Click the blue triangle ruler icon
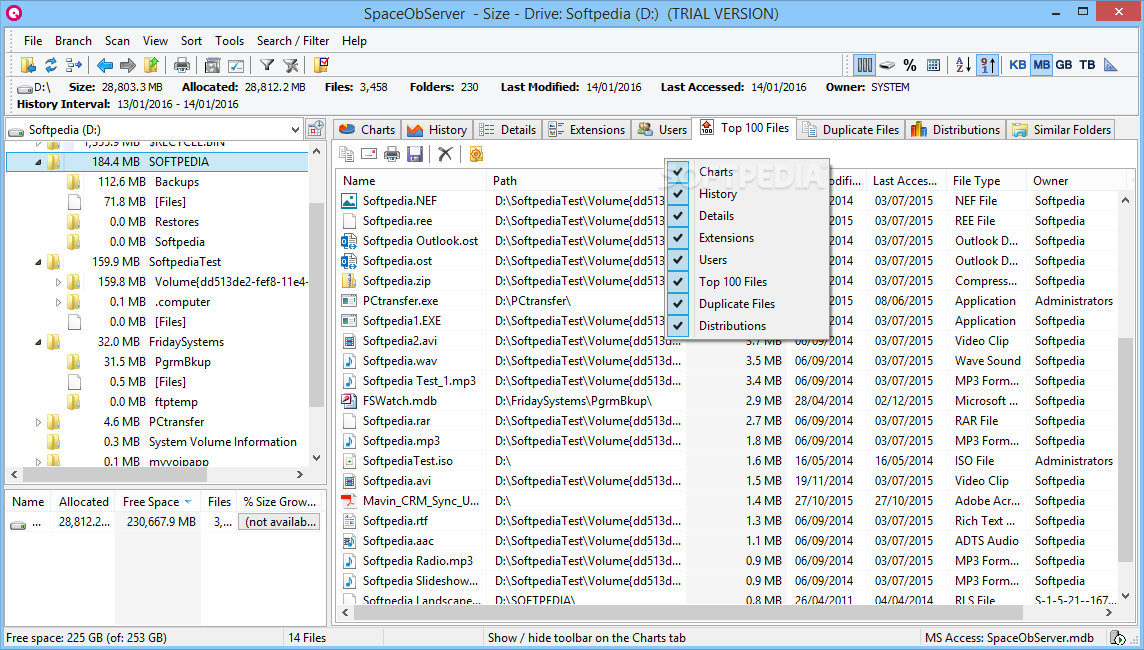Screen dimensions: 1144x650 click(x=1110, y=65)
